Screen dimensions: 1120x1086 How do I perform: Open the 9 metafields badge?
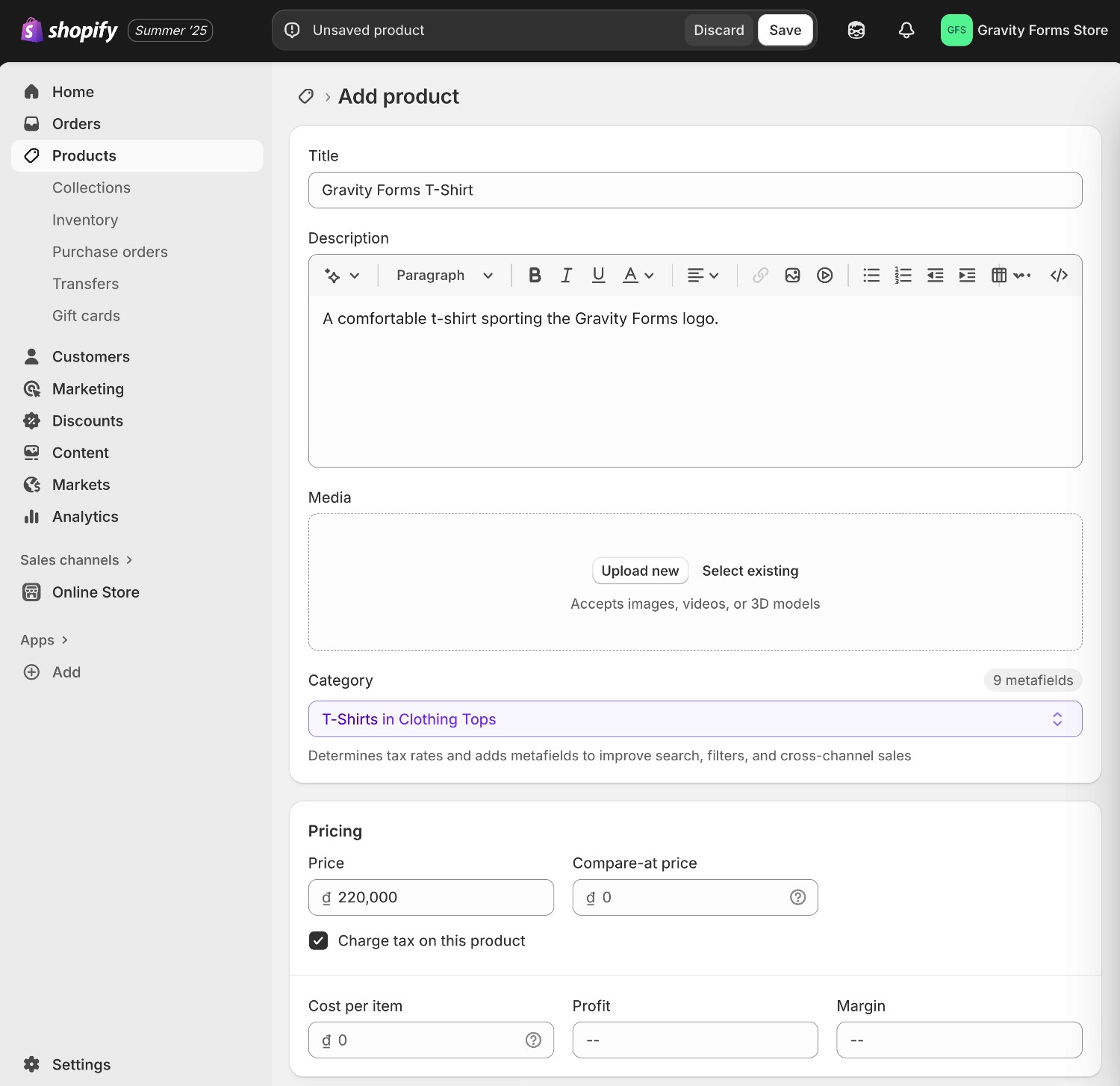pos(1033,680)
